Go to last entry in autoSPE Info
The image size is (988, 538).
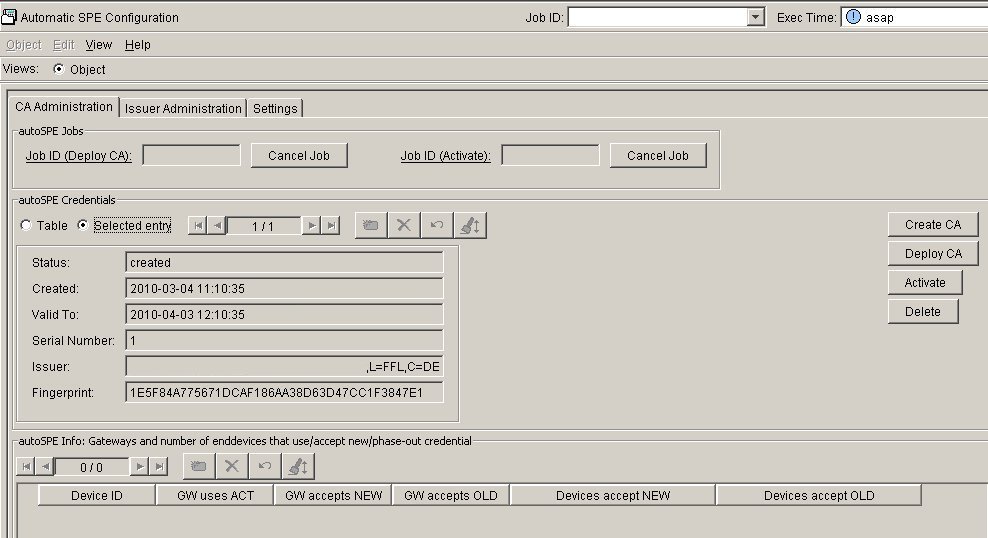(159, 467)
